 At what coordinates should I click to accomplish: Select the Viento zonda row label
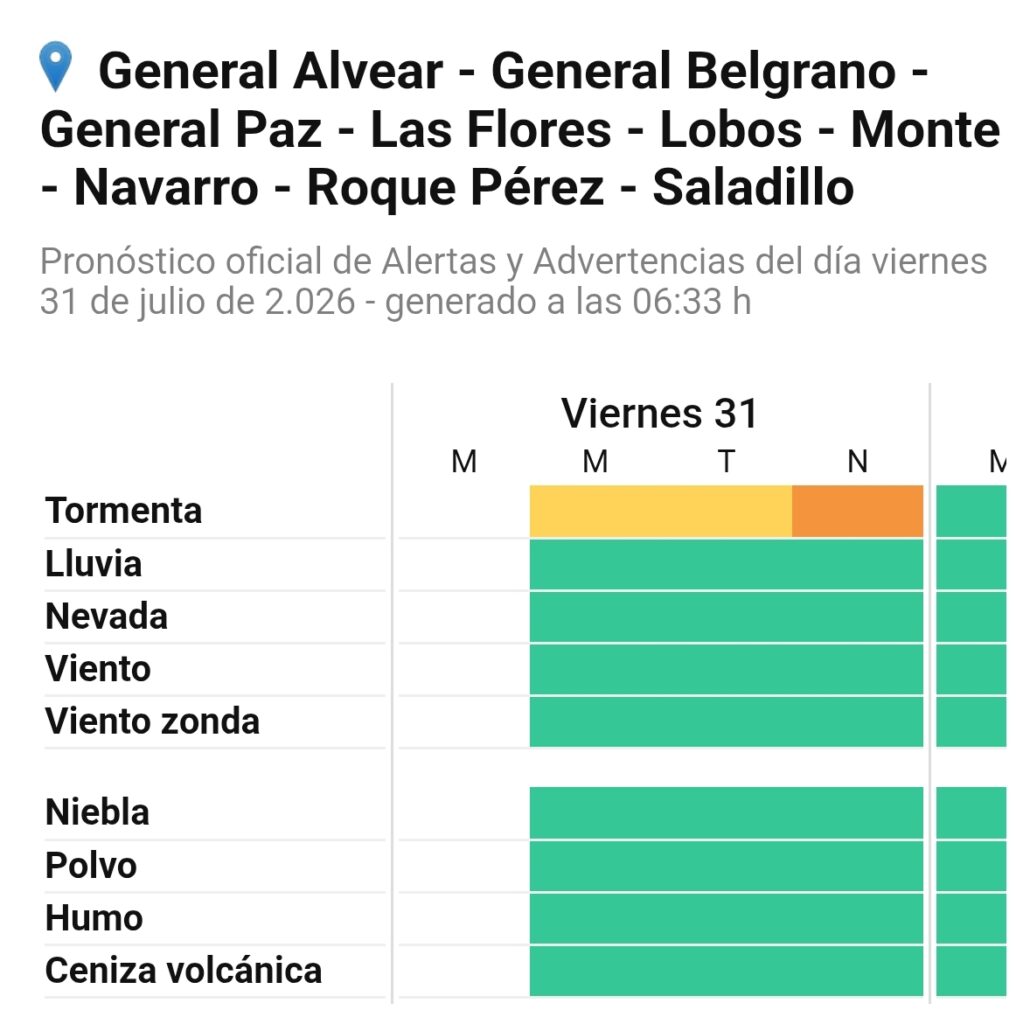152,722
